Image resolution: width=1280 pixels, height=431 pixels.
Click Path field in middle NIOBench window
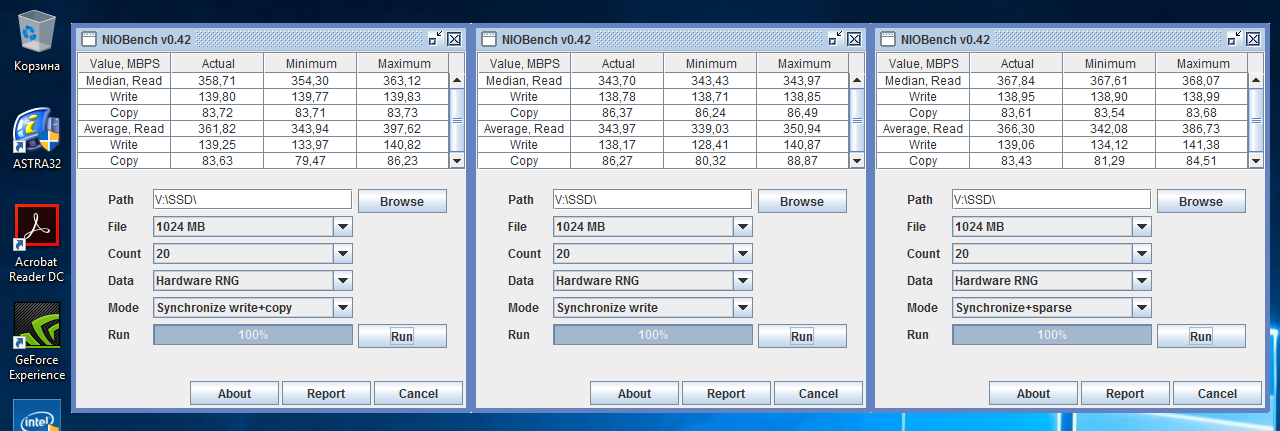pos(652,200)
